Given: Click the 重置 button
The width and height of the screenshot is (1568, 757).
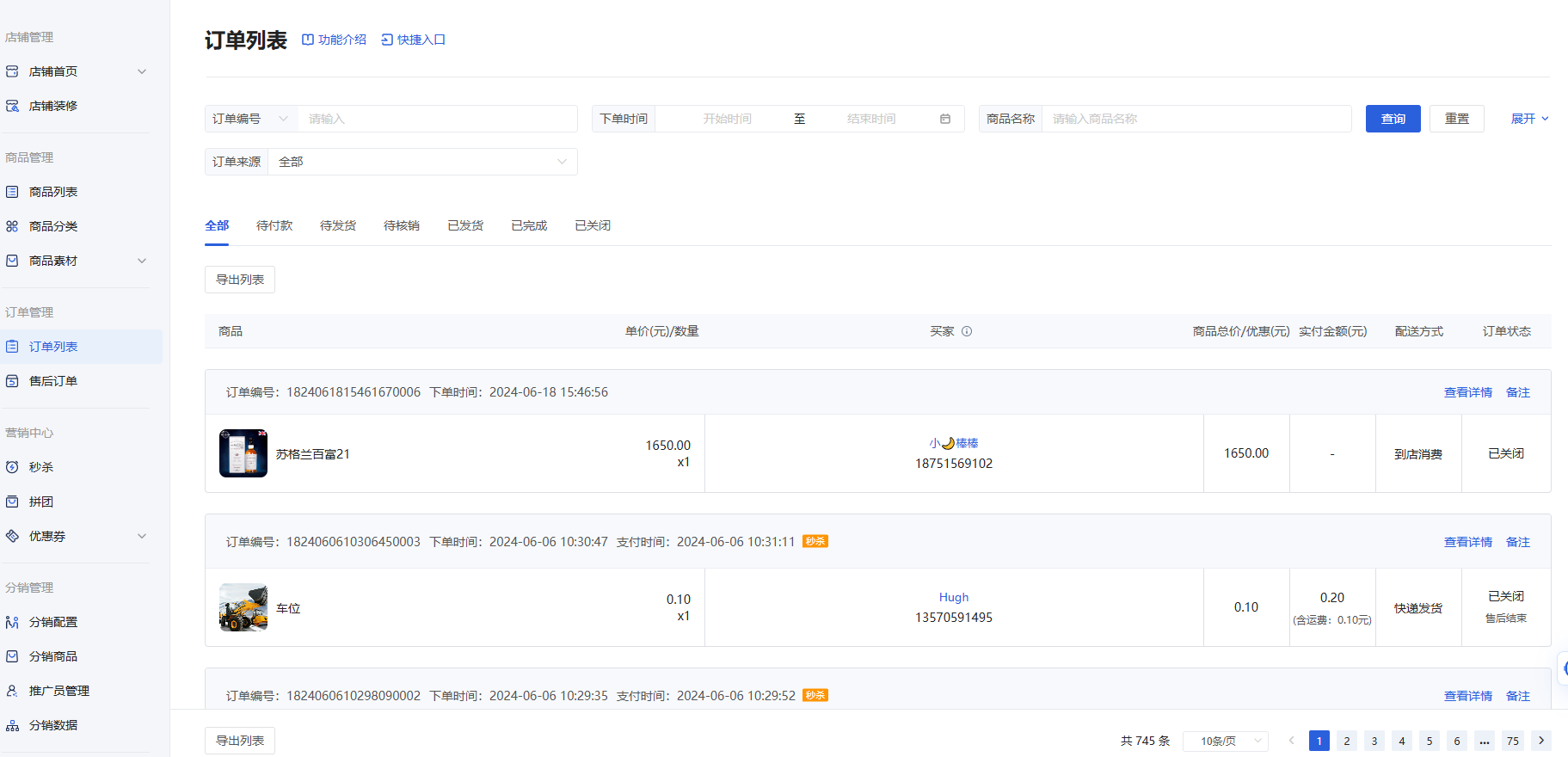Looking at the screenshot, I should point(1457,119).
